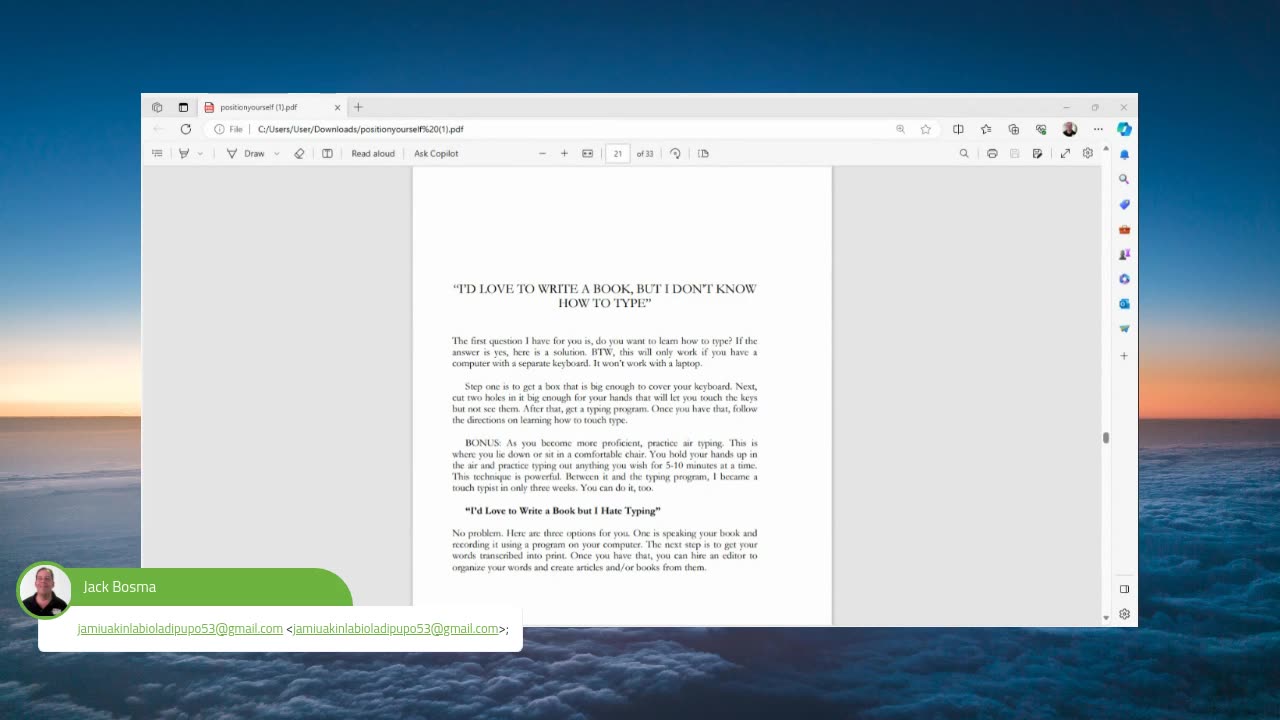Click the "of 33" page count text
The image size is (1280, 720).
click(x=645, y=153)
